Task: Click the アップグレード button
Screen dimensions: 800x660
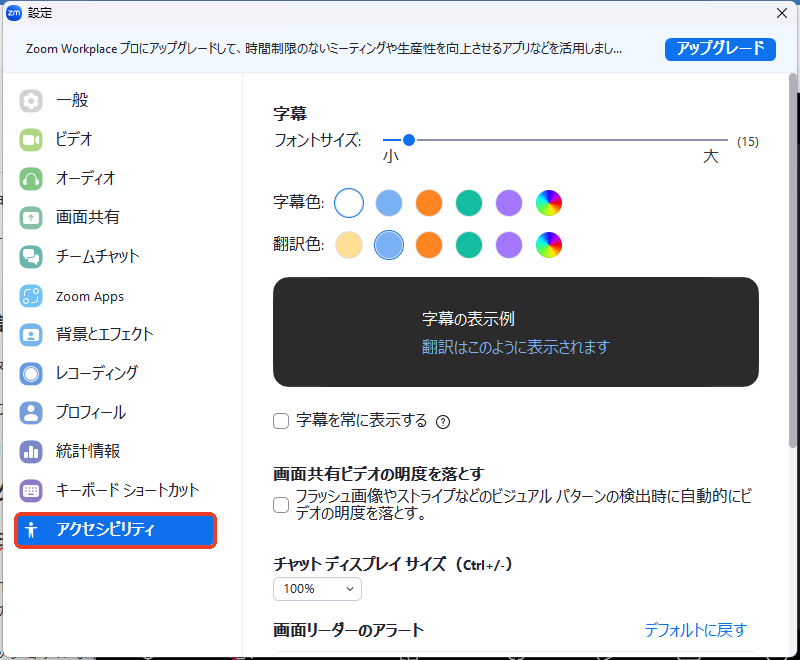Action: coord(720,49)
